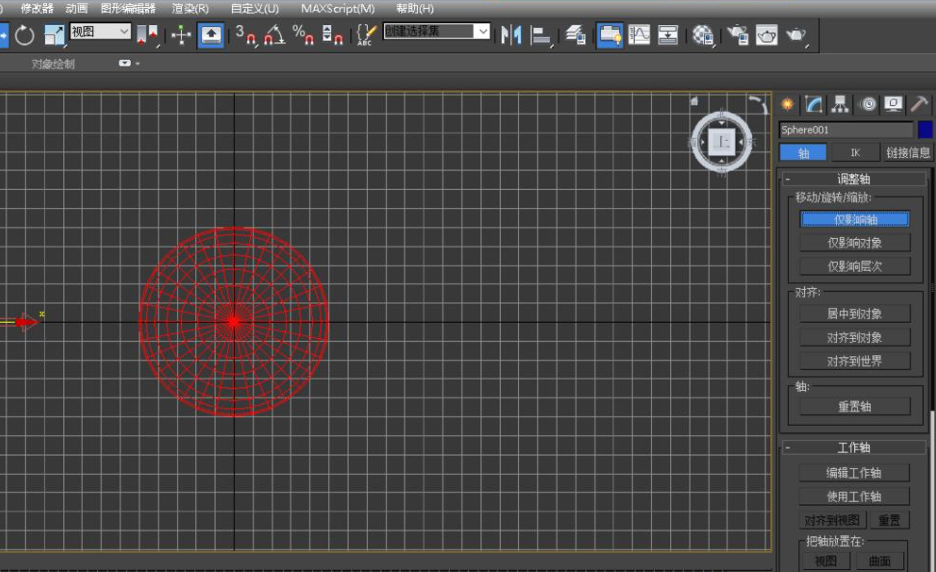Toggle Keyboard Shortcut Override icon
This screenshot has height=572, width=936.
click(211, 35)
